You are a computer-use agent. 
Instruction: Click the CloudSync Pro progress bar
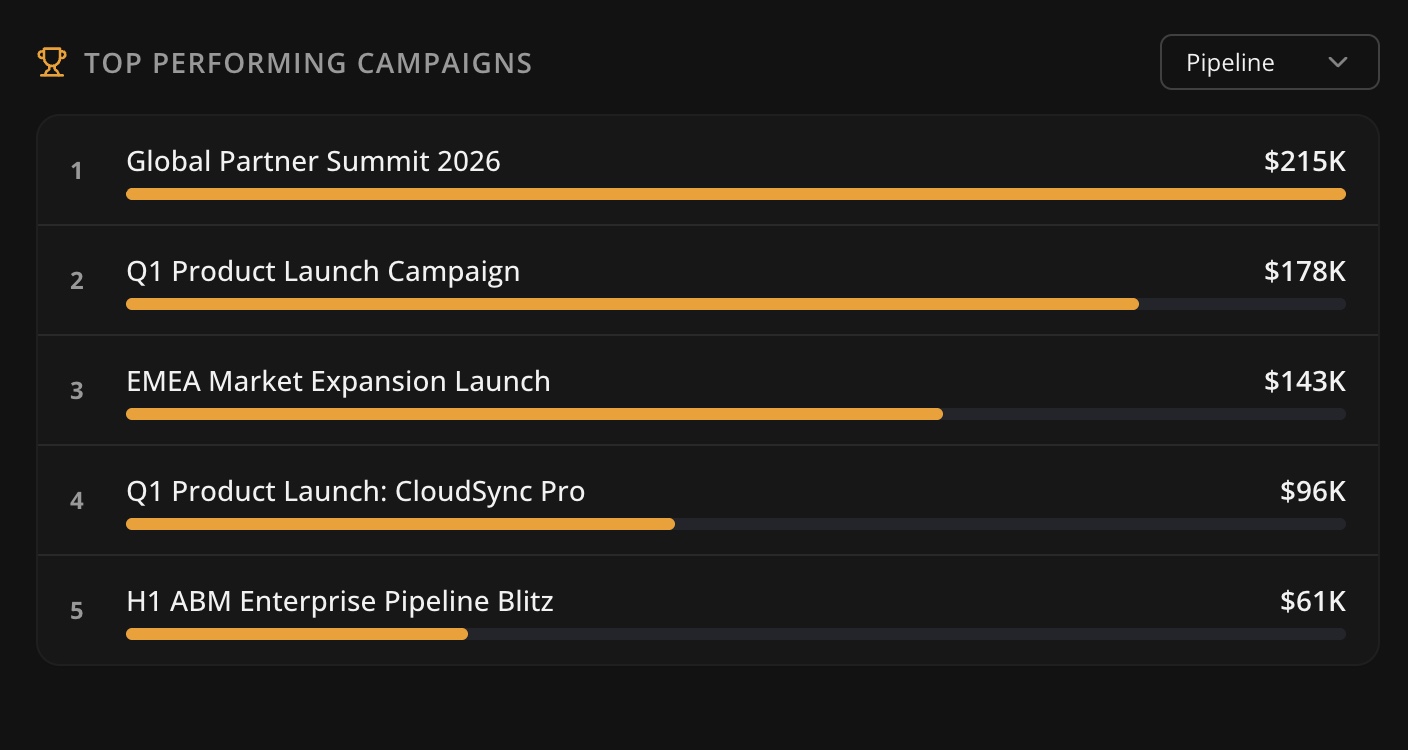(400, 524)
